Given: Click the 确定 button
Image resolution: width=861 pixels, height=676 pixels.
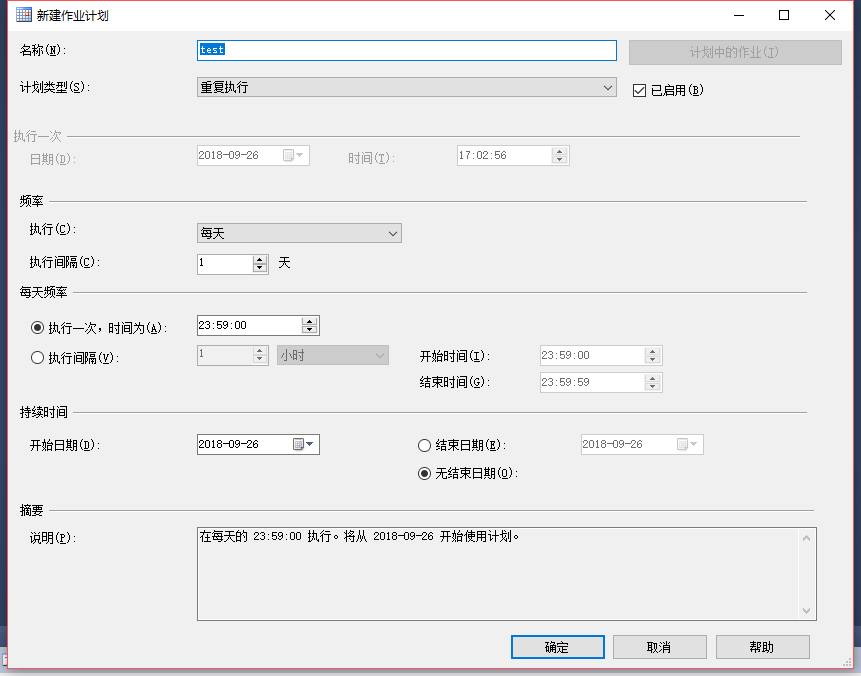Looking at the screenshot, I should point(557,647).
